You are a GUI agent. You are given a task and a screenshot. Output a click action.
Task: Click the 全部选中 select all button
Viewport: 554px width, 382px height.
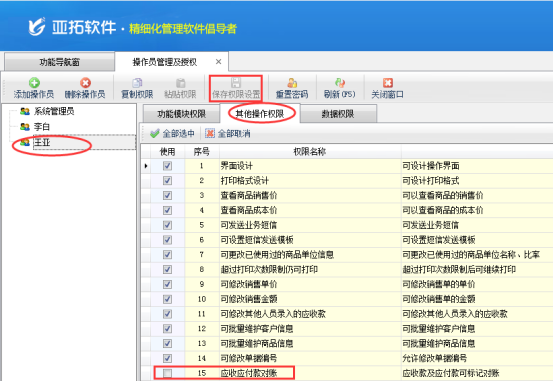172,134
